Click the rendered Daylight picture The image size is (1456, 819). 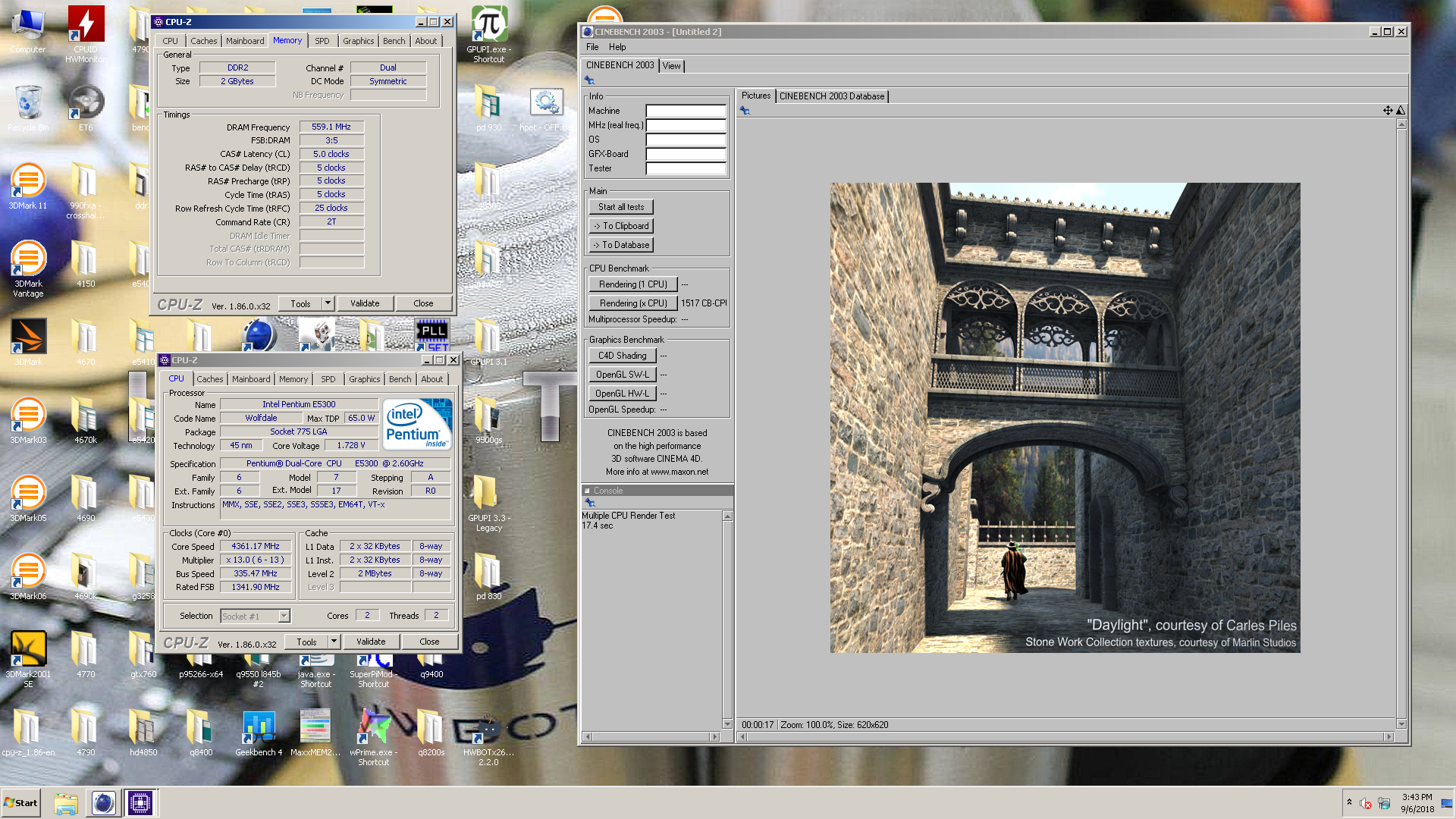pyautogui.click(x=1065, y=418)
